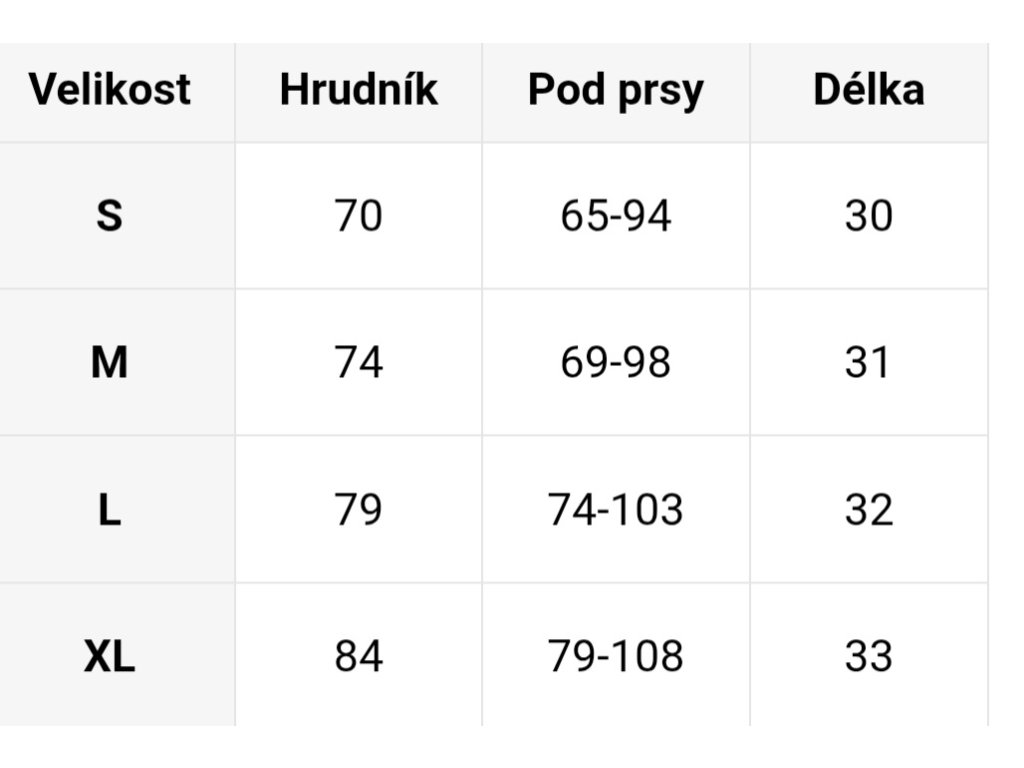Click the Hrudník column header

pyautogui.click(x=358, y=89)
